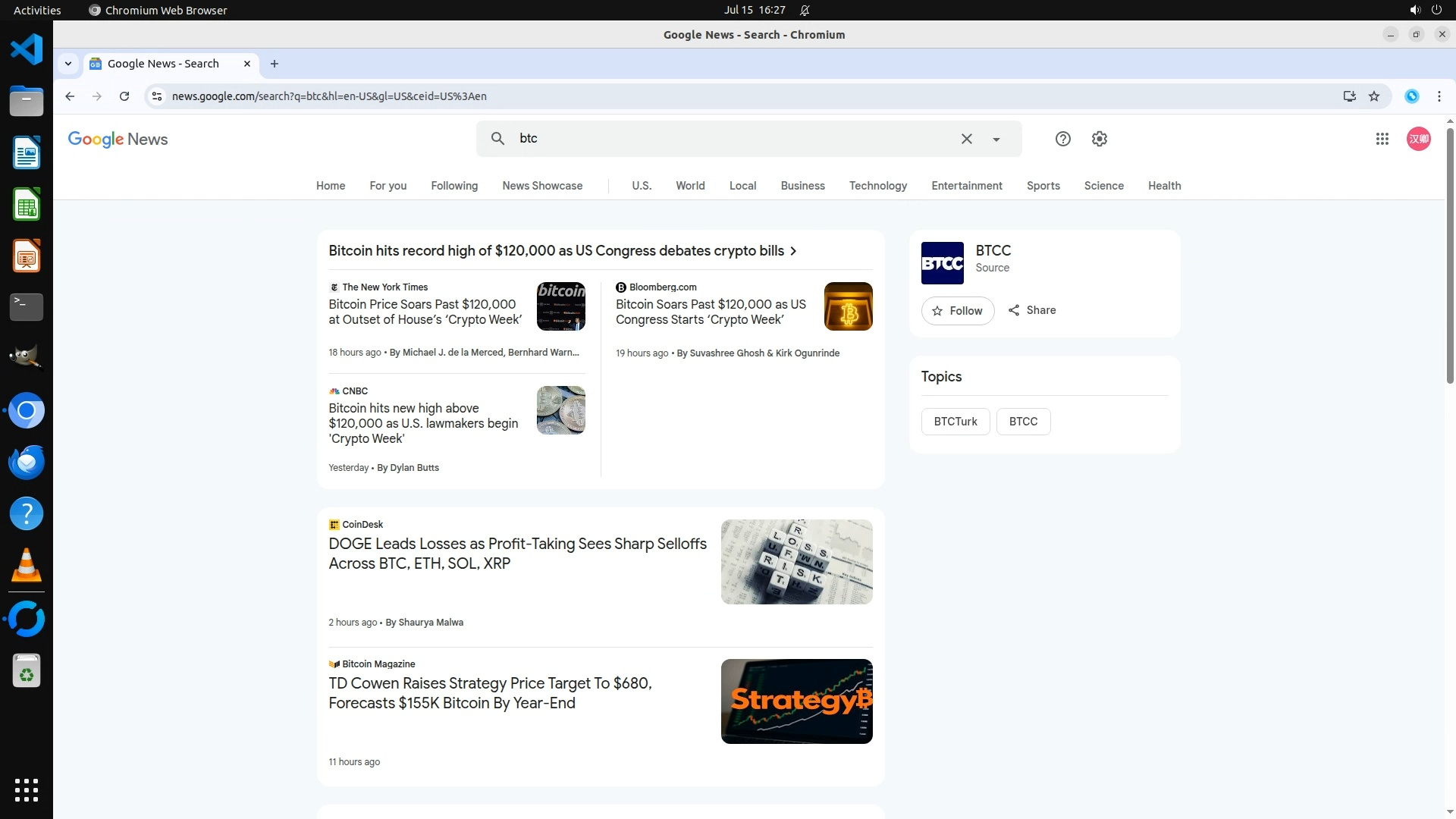Go to the Business section
Image resolution: width=1456 pixels, height=819 pixels.
point(802,186)
